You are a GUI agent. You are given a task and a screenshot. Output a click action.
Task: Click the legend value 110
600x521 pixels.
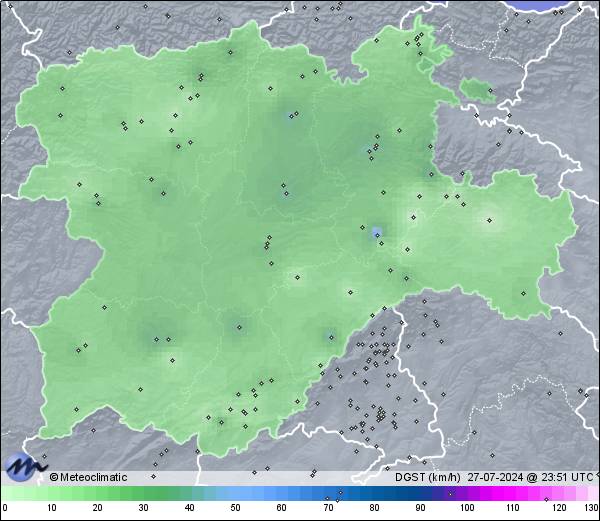point(513,508)
